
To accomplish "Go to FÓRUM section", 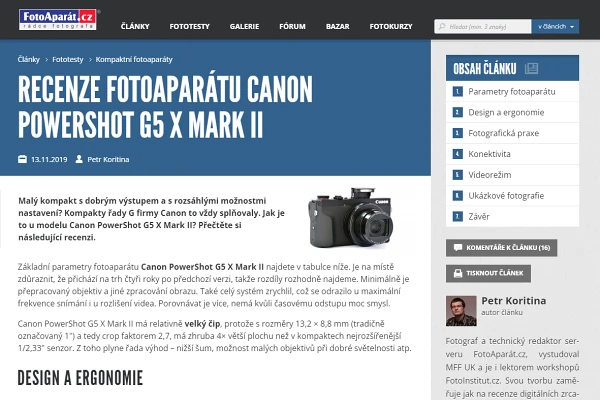I will pos(292,26).
